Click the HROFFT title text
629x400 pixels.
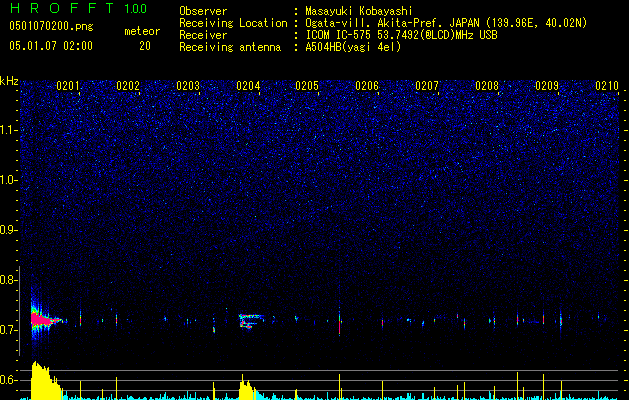63,8
